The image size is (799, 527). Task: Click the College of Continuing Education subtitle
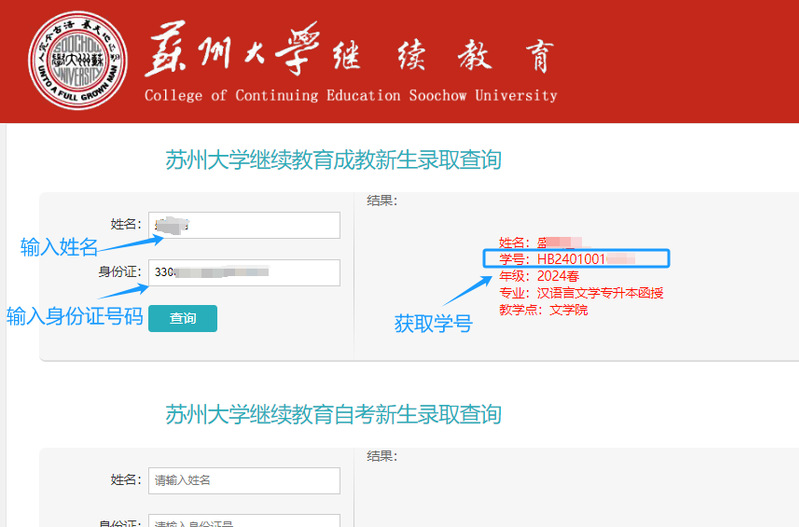(350, 96)
